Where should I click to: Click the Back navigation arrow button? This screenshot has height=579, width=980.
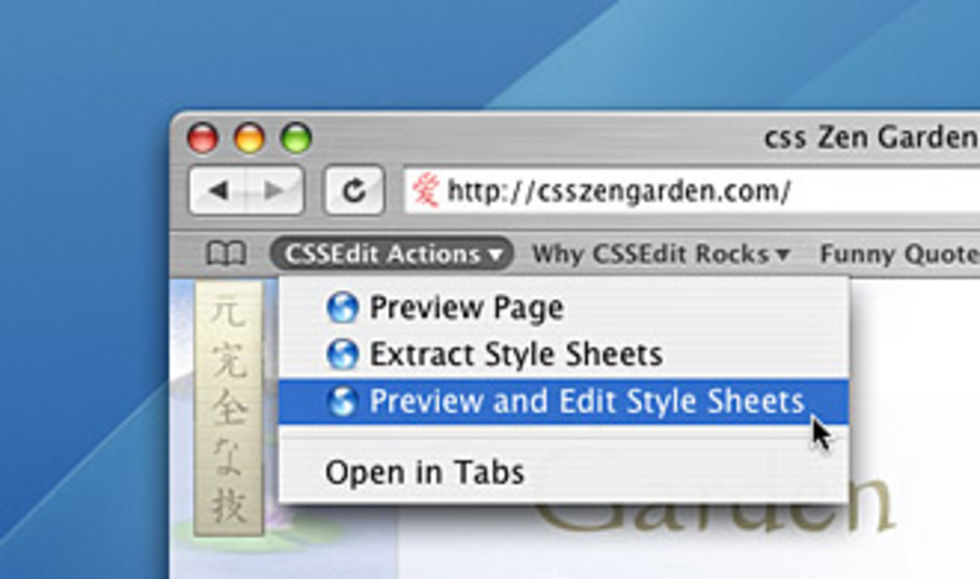click(x=219, y=191)
